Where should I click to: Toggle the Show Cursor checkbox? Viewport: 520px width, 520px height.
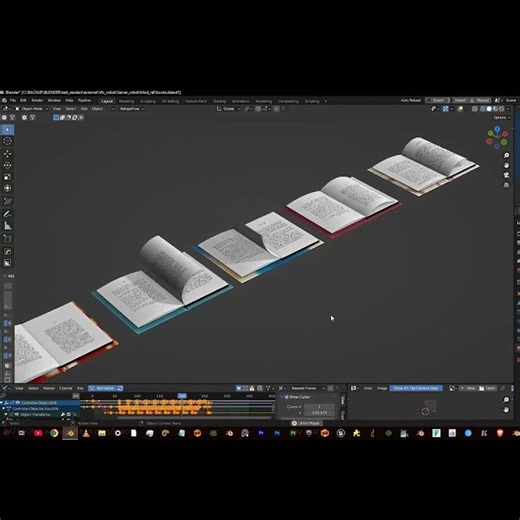click(x=287, y=397)
